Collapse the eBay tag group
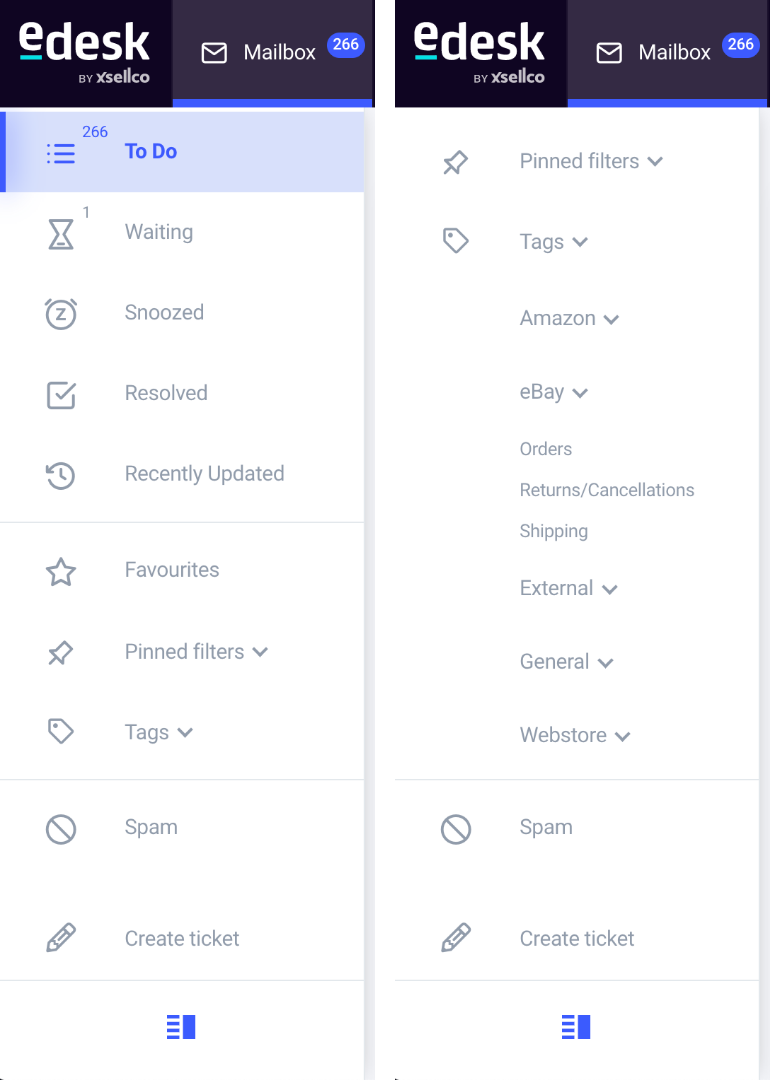 [x=554, y=392]
